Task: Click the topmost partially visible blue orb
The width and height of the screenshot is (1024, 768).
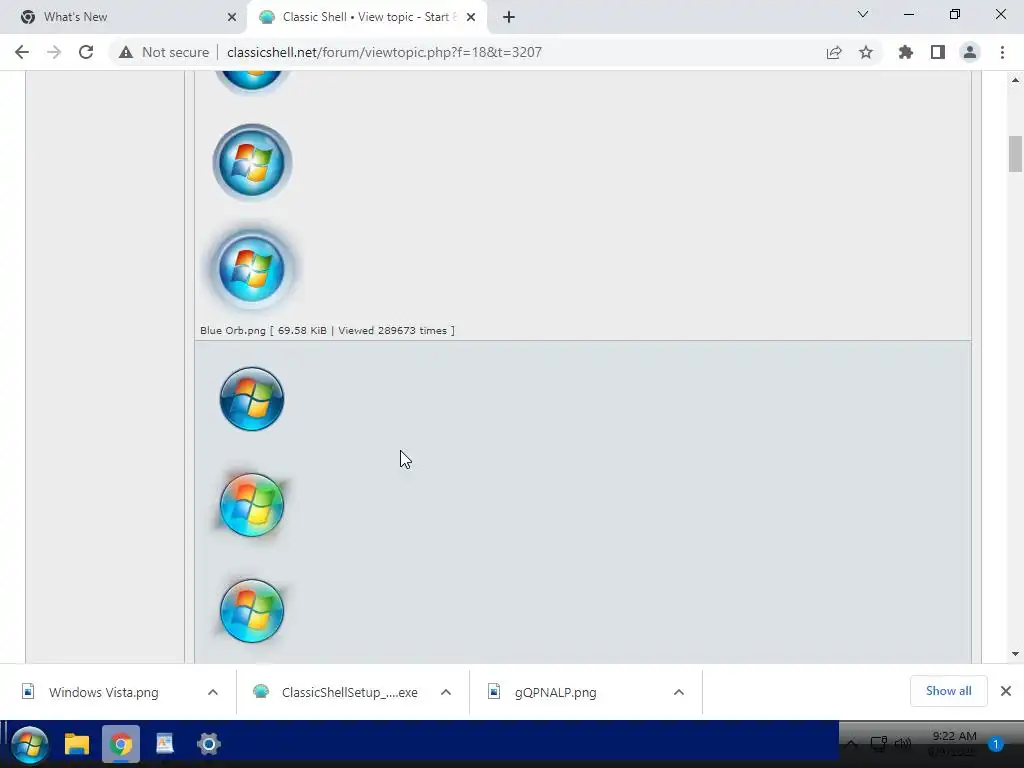Action: pos(252,82)
